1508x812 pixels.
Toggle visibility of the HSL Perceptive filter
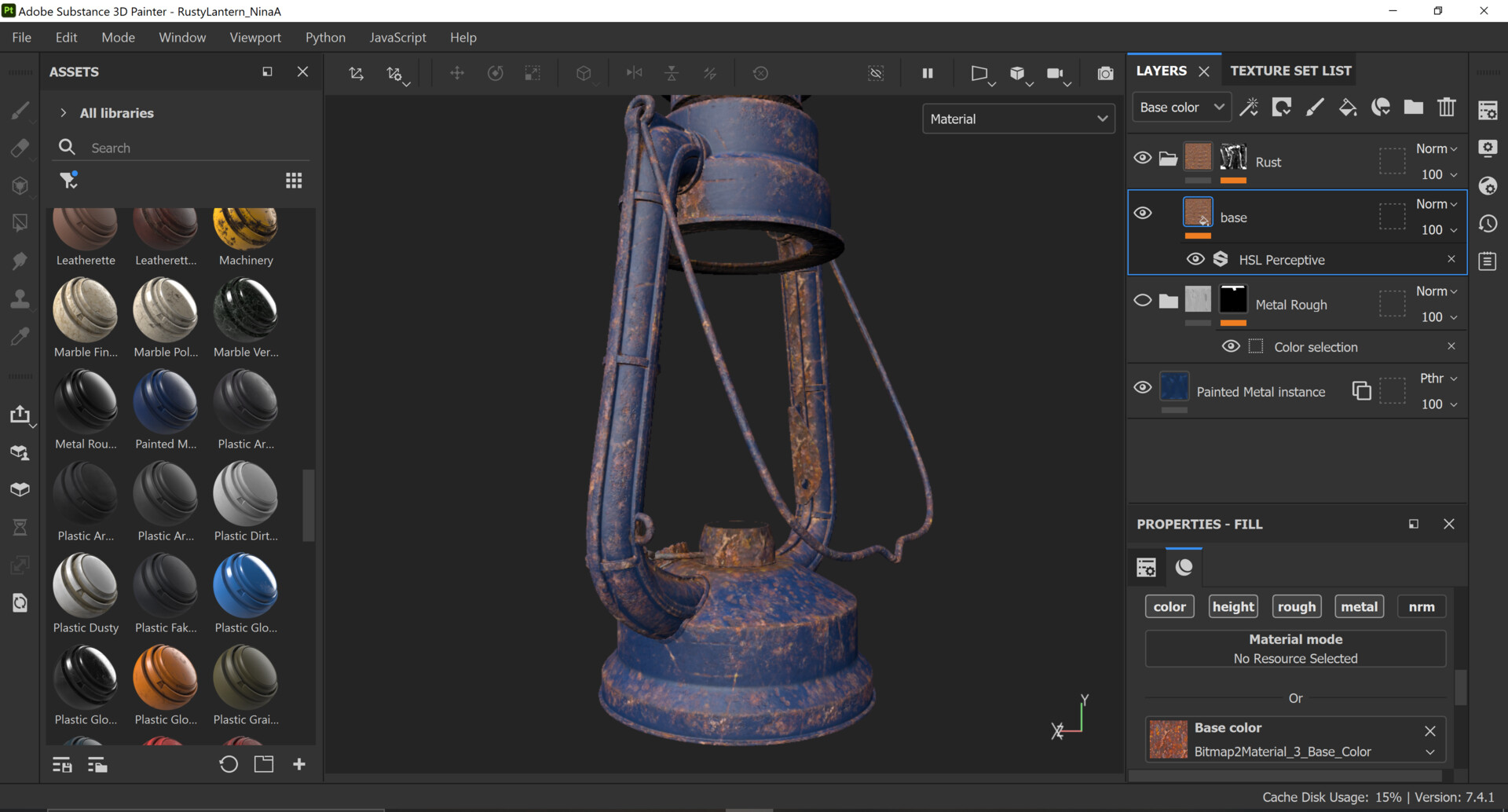1195,259
